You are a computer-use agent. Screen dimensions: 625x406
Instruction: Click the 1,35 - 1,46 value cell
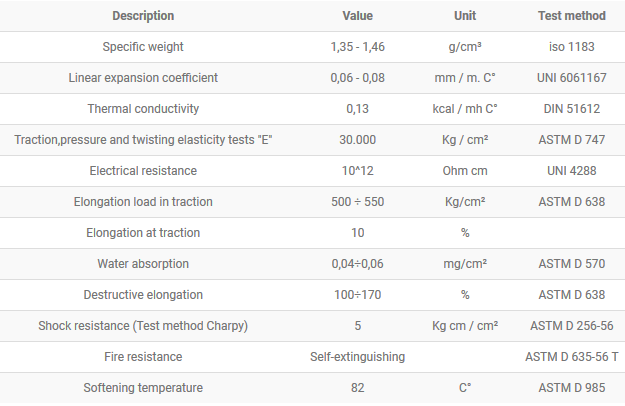[357, 47]
